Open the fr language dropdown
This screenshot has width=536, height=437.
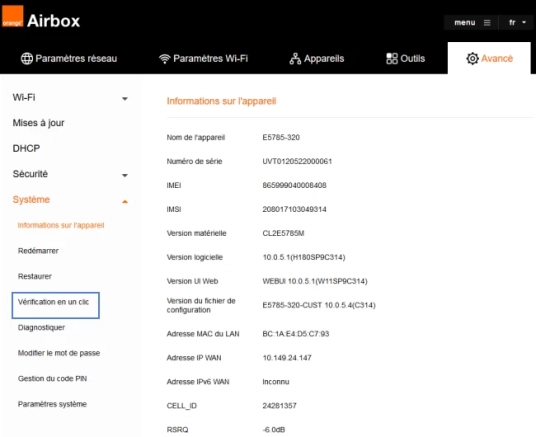517,23
